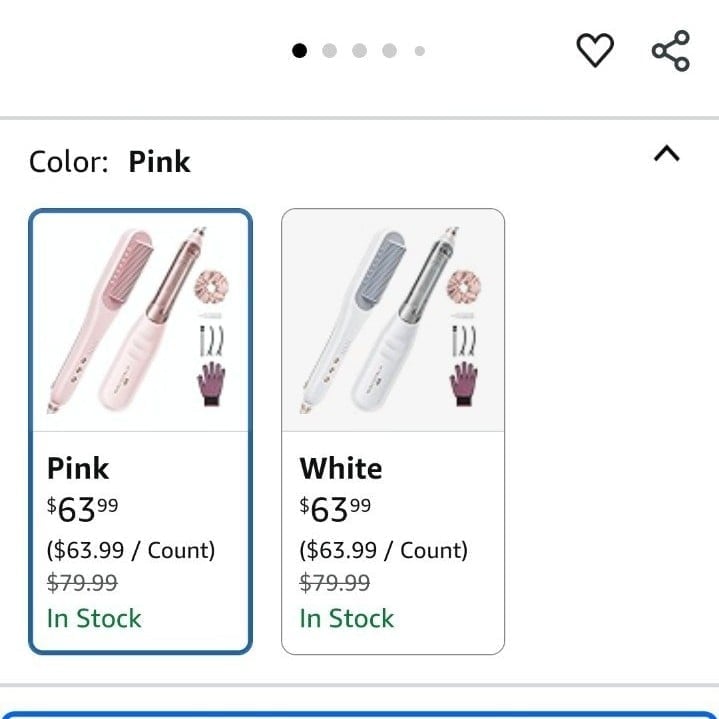Viewport: 719px width, 719px height.
Task: Tap the heart wishlist icon
Action: (x=595, y=50)
